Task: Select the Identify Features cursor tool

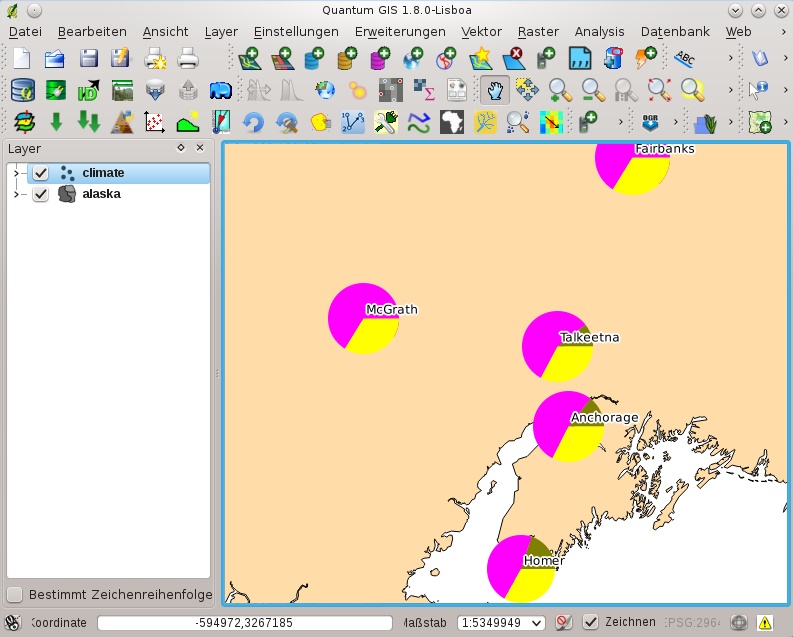Action: [758, 90]
